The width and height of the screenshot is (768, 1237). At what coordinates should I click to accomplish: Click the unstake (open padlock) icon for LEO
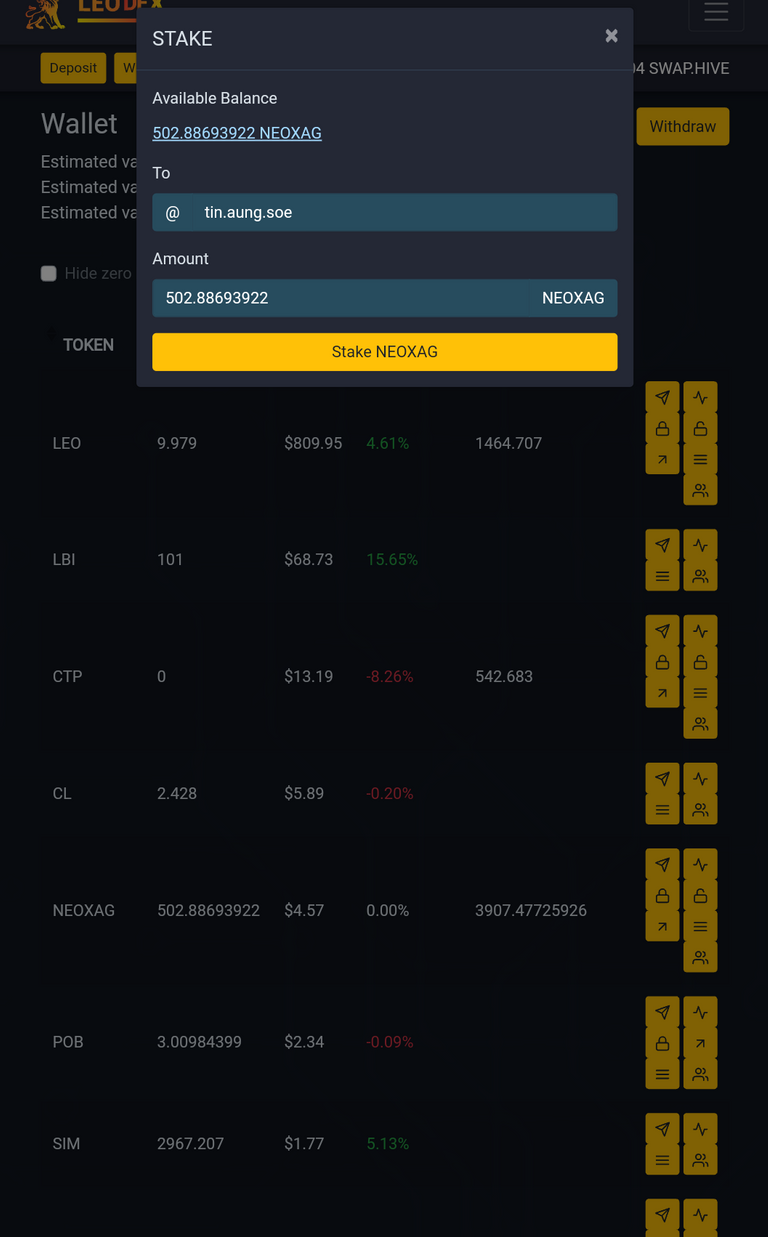[x=700, y=428]
